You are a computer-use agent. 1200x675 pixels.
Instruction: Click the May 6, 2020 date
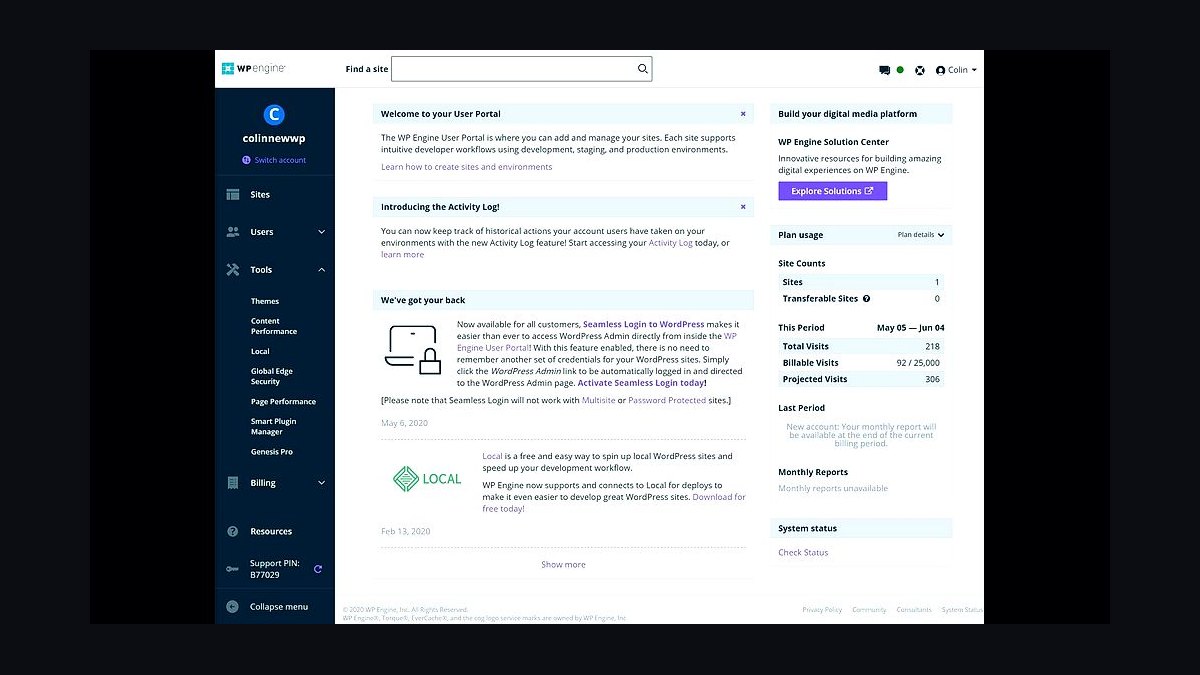click(404, 423)
